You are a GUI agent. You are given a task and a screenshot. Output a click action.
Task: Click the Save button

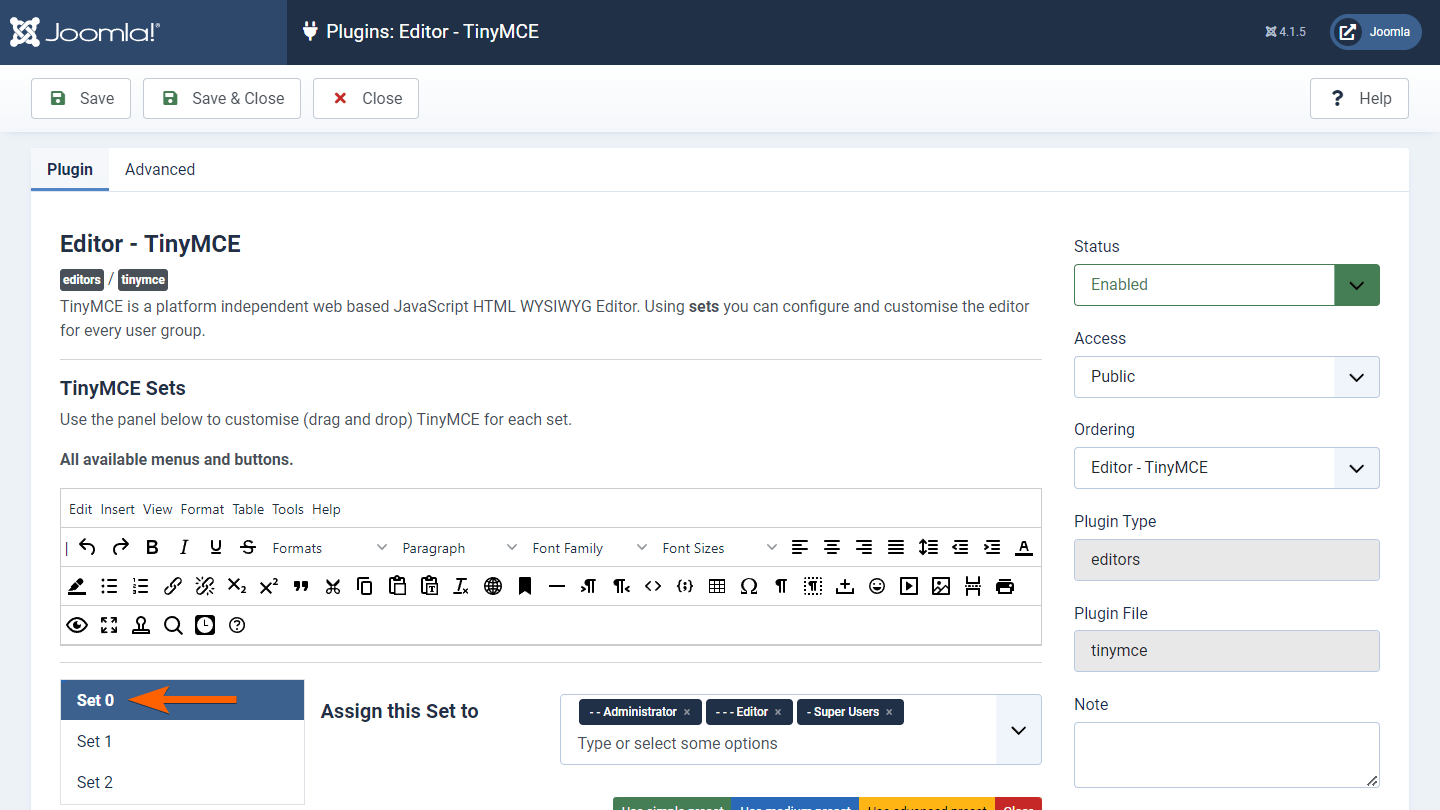point(81,98)
